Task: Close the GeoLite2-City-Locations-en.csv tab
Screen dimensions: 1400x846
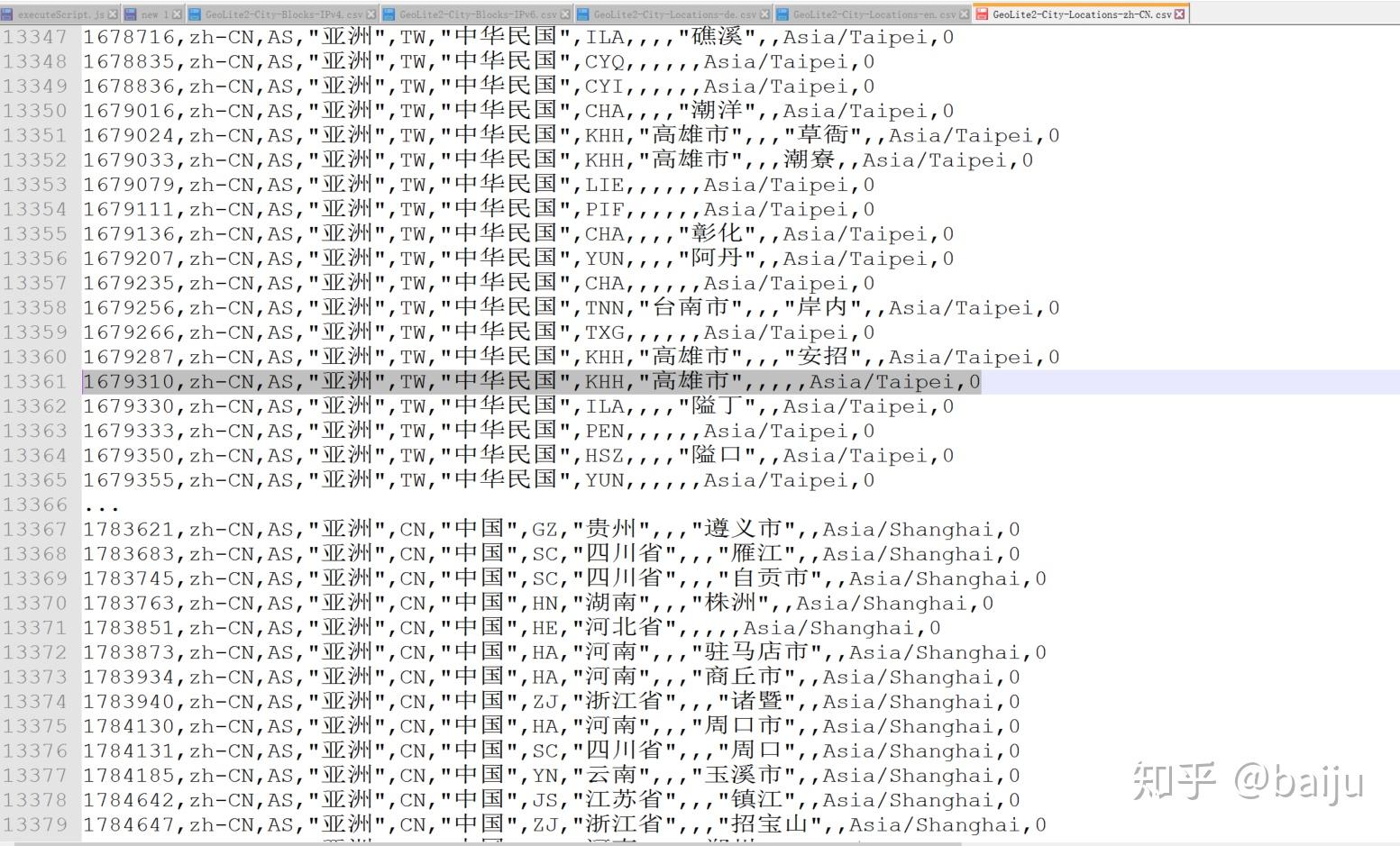Action: [965, 14]
